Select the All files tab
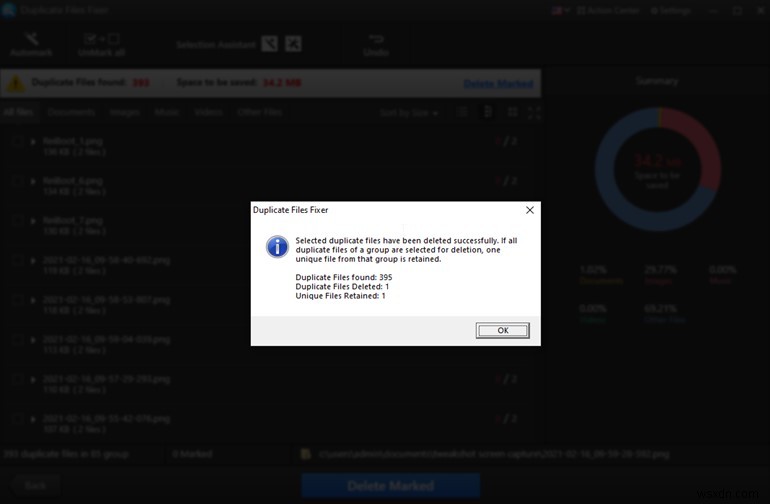 (x=18, y=112)
